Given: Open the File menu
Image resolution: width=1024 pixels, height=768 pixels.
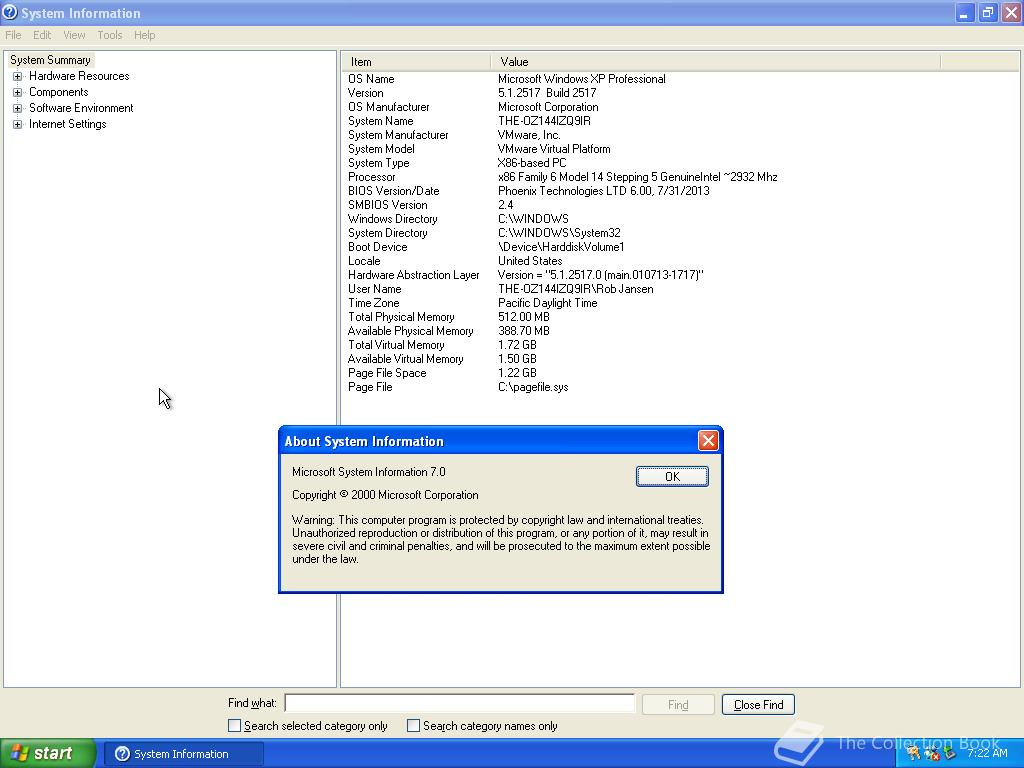Looking at the screenshot, I should (x=13, y=35).
